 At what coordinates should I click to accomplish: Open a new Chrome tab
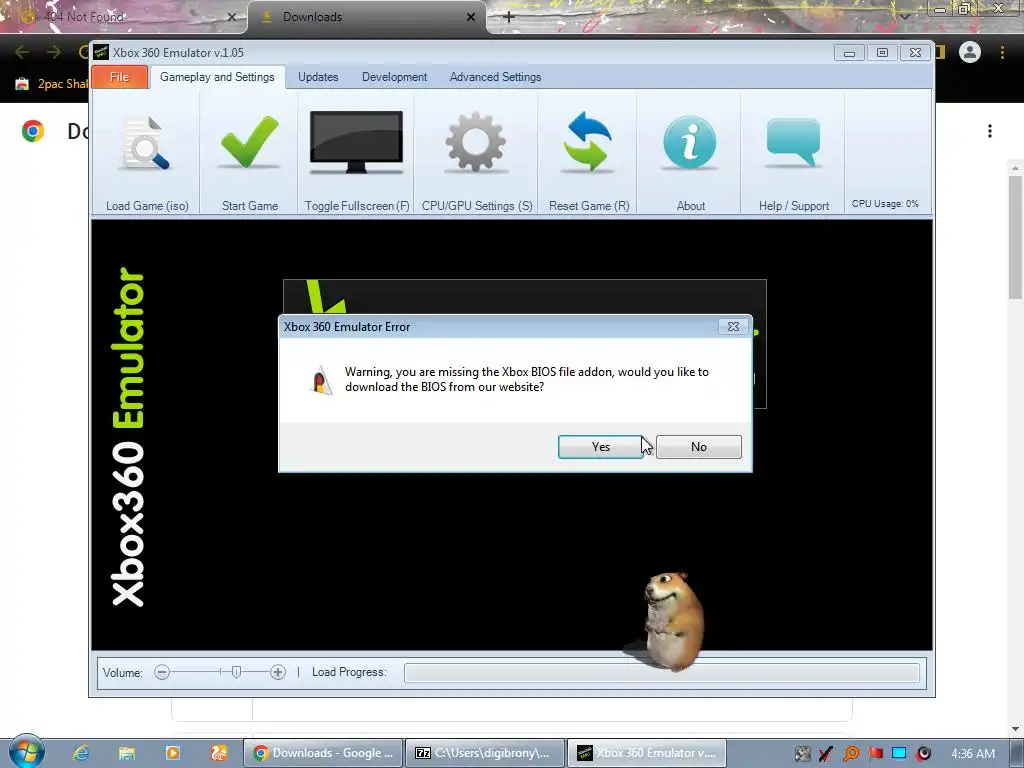[509, 17]
